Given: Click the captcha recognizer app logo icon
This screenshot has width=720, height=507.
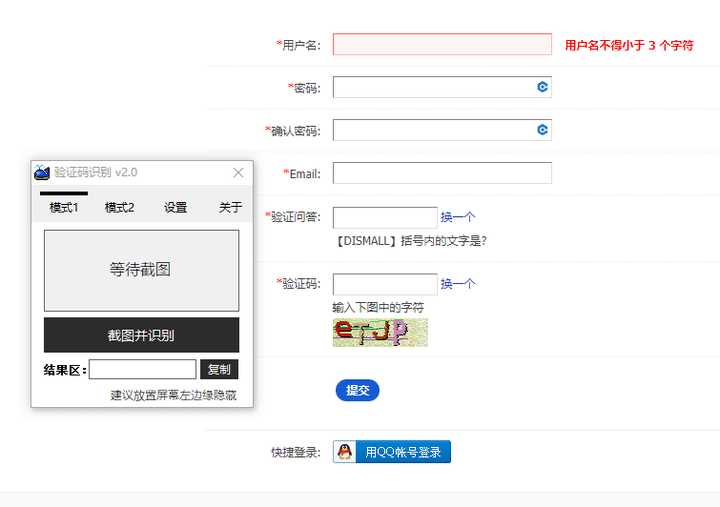Looking at the screenshot, I should point(42,173).
